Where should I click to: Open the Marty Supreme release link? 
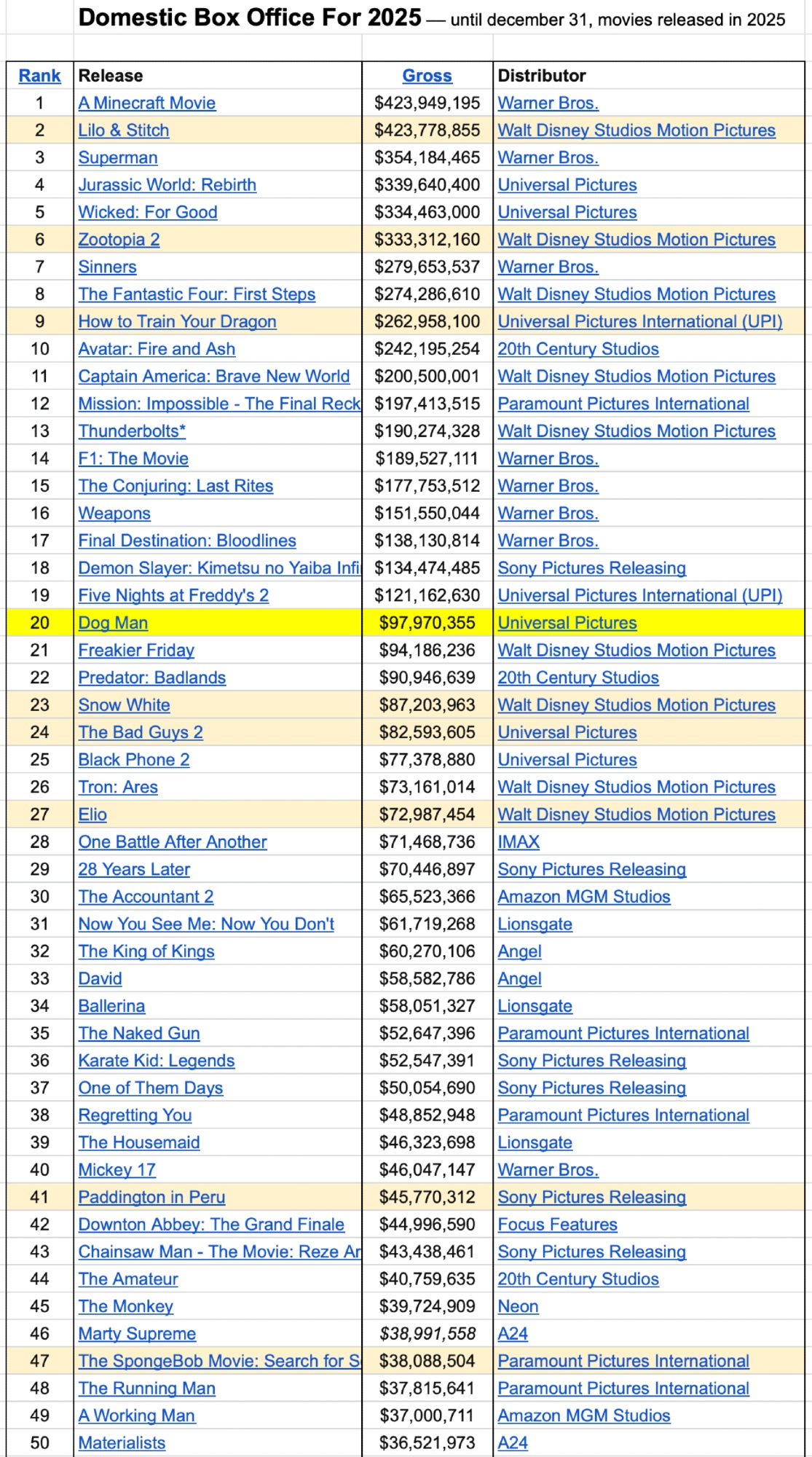(x=137, y=1334)
